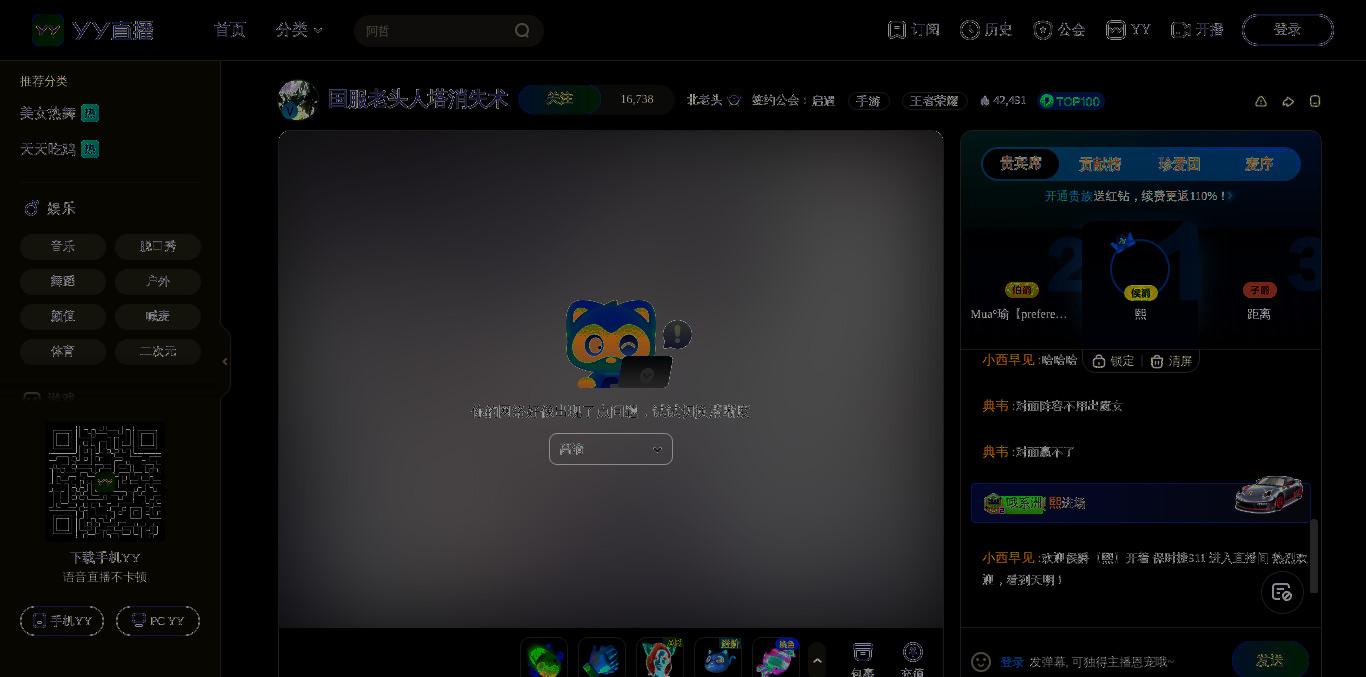This screenshot has height=677, width=1366.
Task: Click the first-place 熙 avatar
Action: click(x=1140, y=268)
